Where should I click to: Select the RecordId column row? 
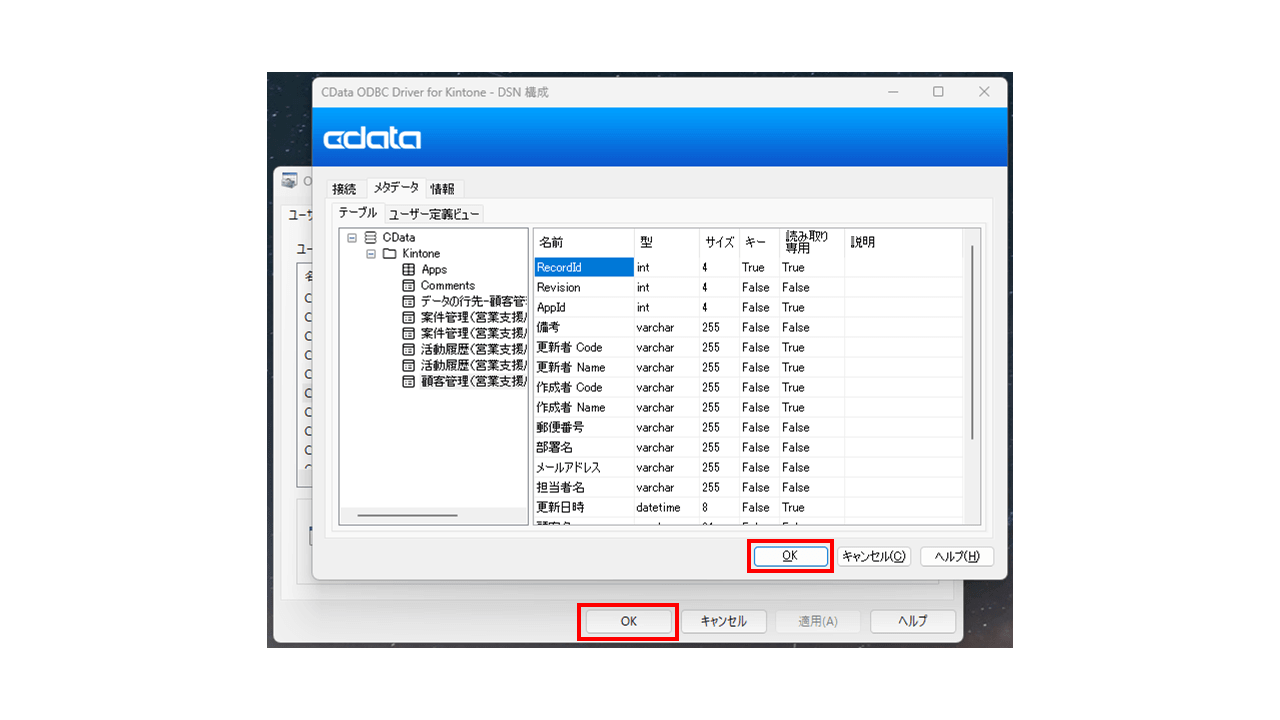tap(748, 267)
